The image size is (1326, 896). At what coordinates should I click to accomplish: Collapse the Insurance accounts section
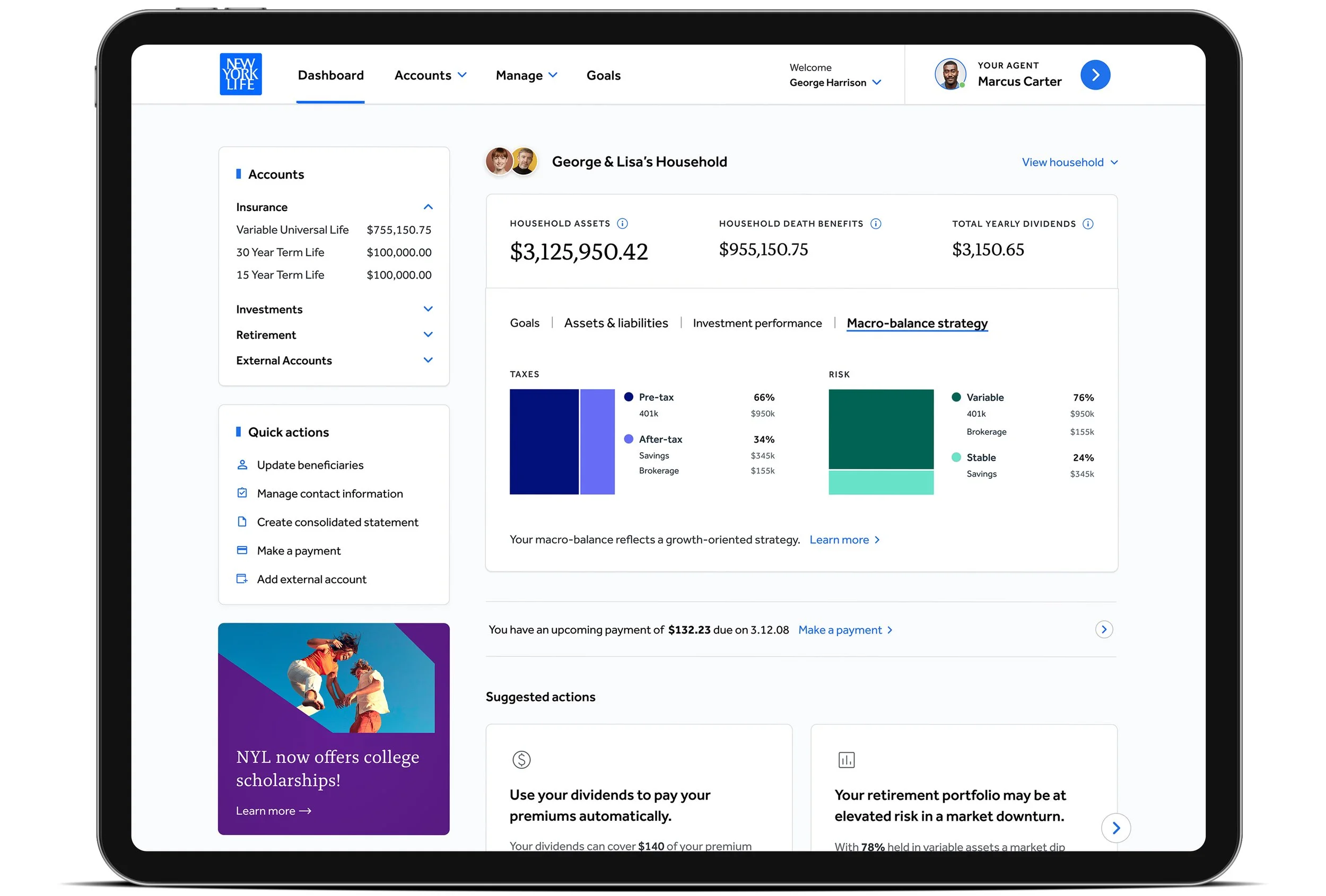point(428,207)
